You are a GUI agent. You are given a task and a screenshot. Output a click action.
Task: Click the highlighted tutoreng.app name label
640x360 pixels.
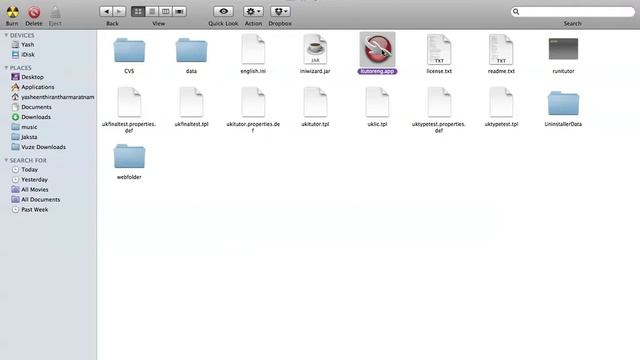click(x=377, y=71)
